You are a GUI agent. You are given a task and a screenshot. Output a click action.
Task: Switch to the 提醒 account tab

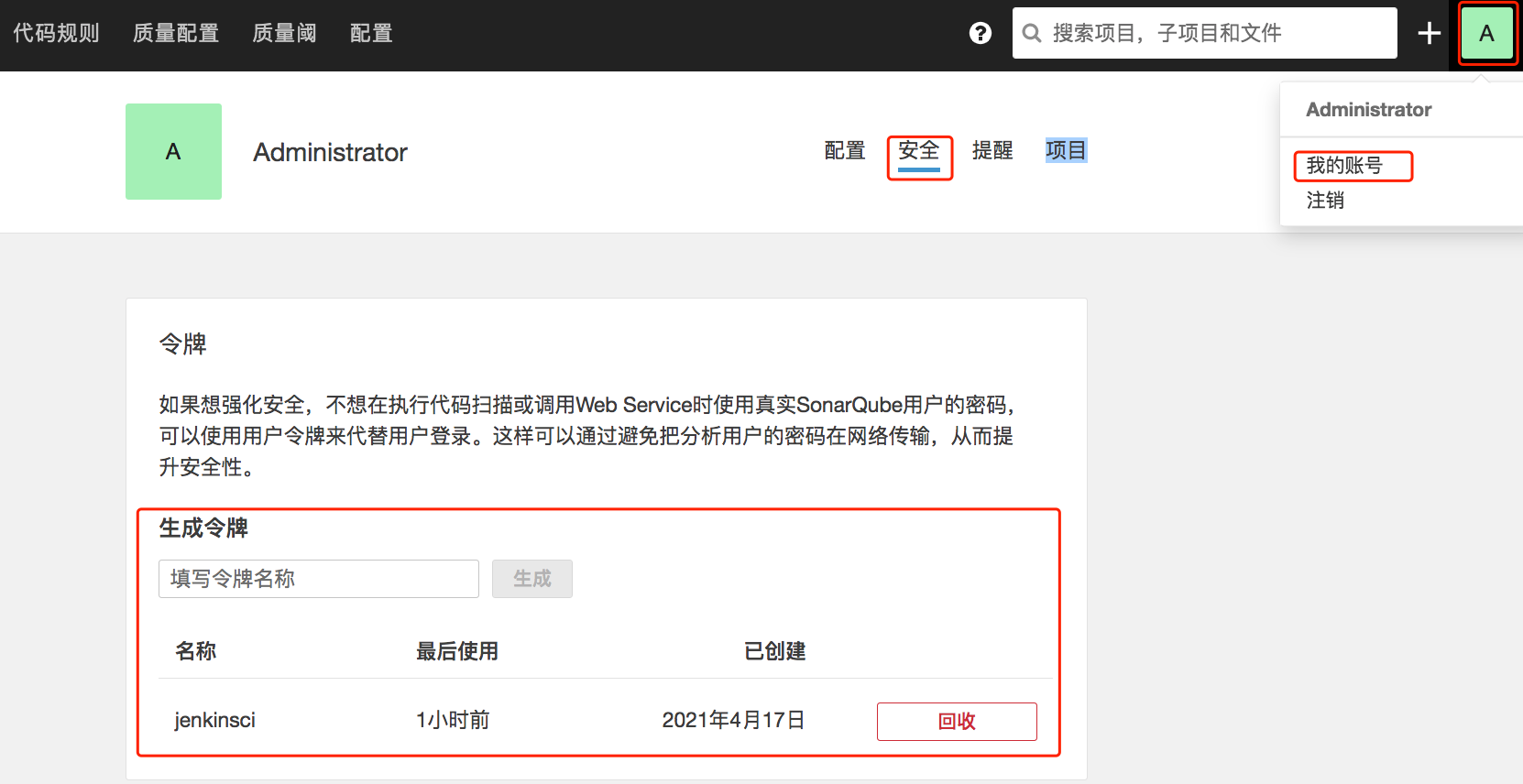click(x=992, y=150)
